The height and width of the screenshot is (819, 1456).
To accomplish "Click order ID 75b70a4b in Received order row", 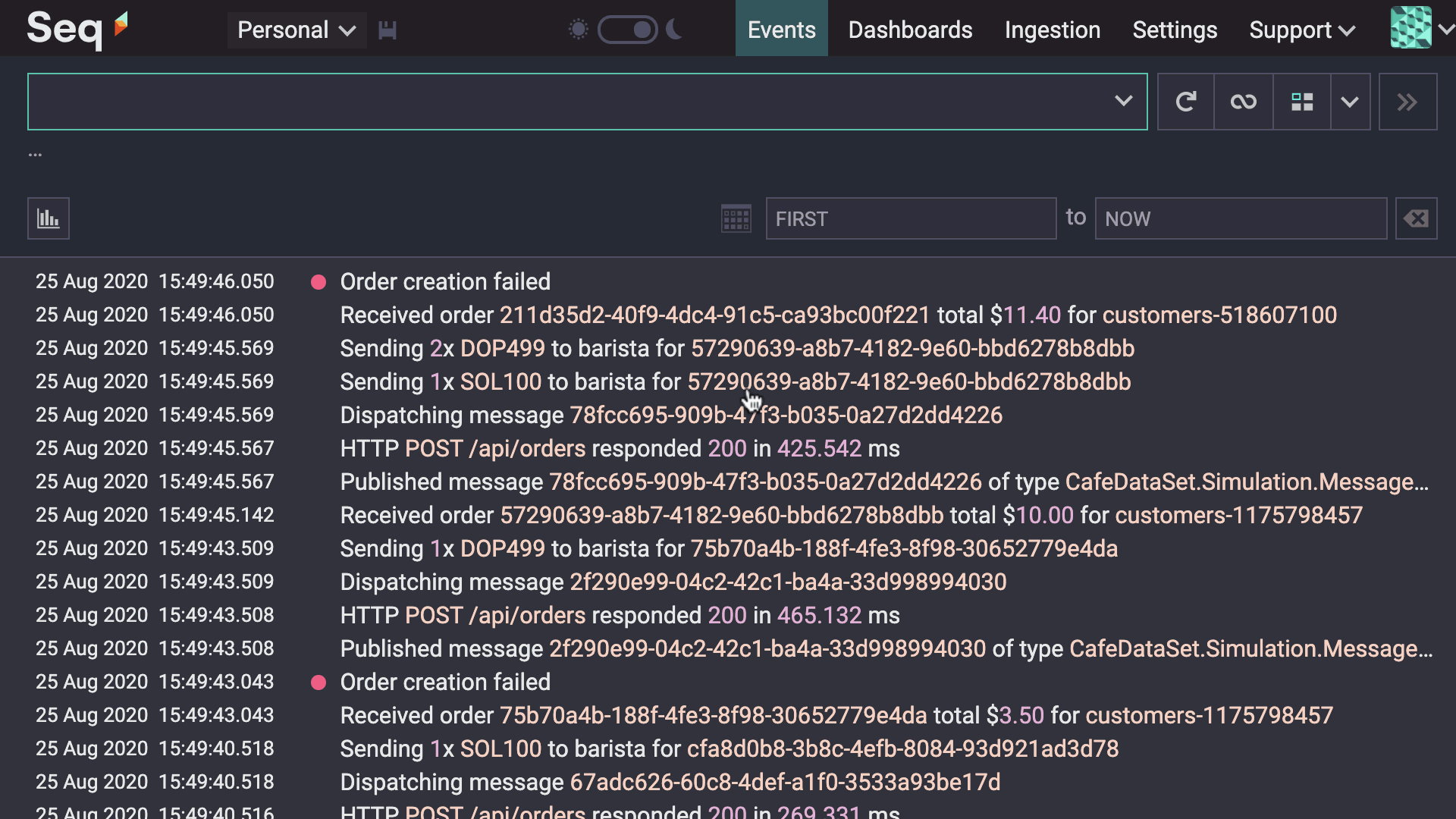I will click(713, 715).
